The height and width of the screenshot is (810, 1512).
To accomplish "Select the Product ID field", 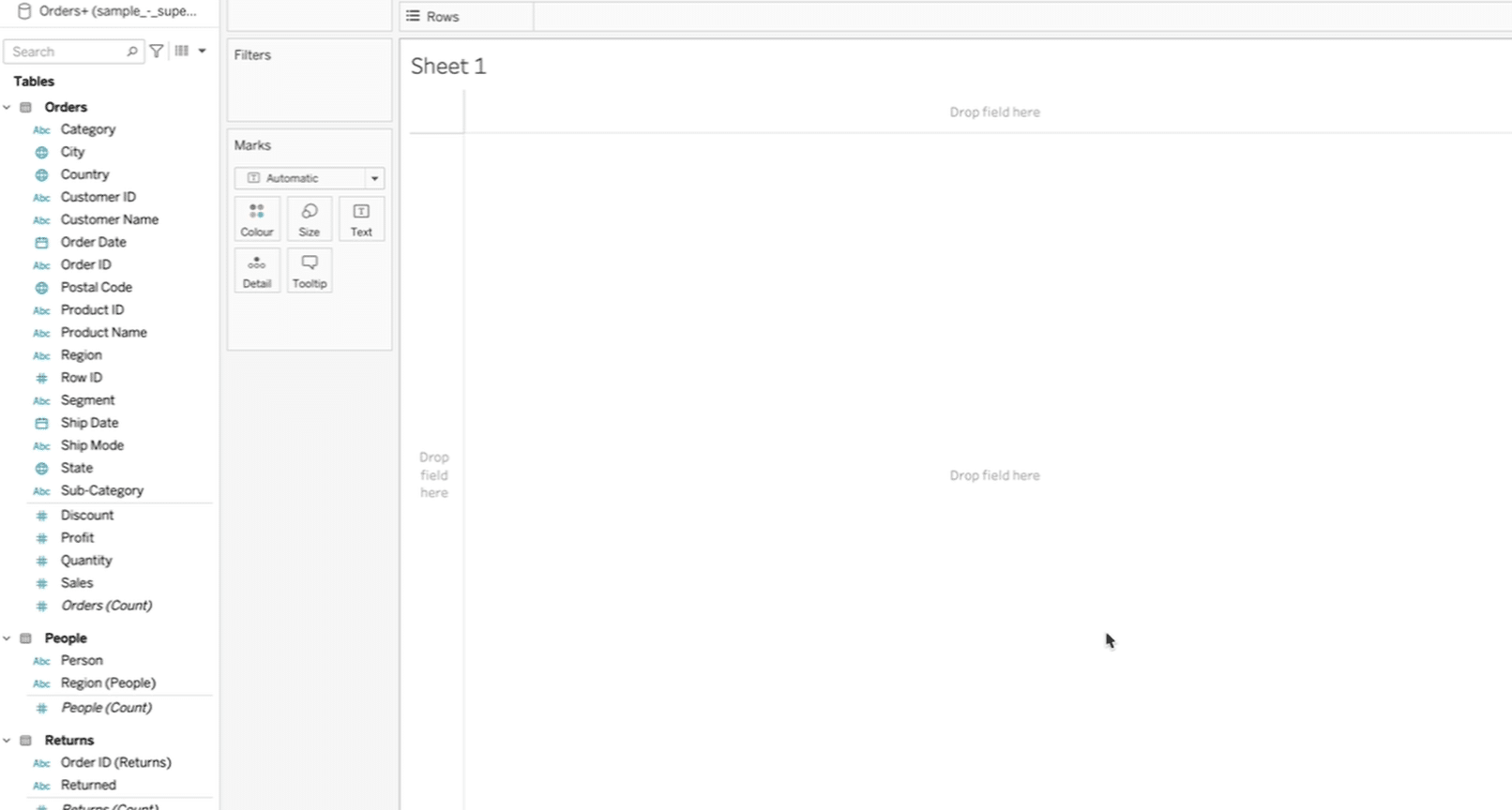I will pos(92,309).
